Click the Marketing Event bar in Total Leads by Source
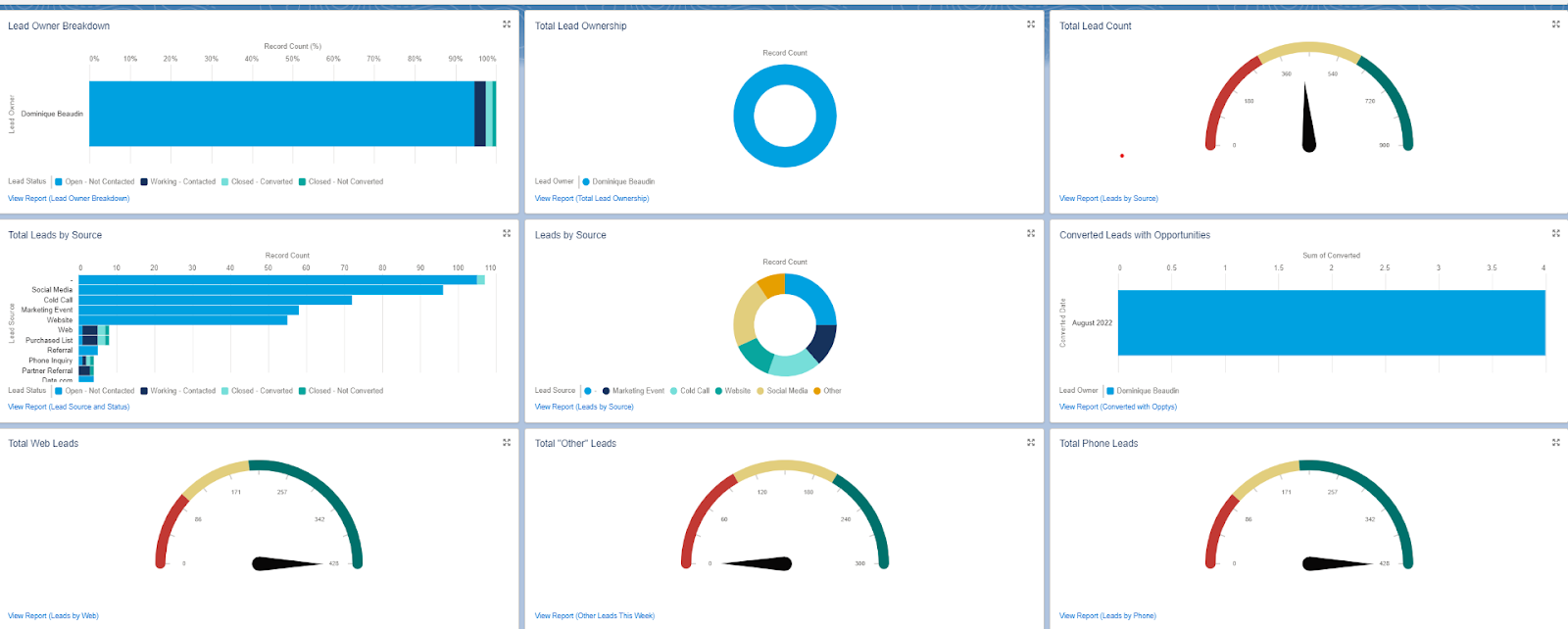1568x629 pixels. click(x=189, y=310)
